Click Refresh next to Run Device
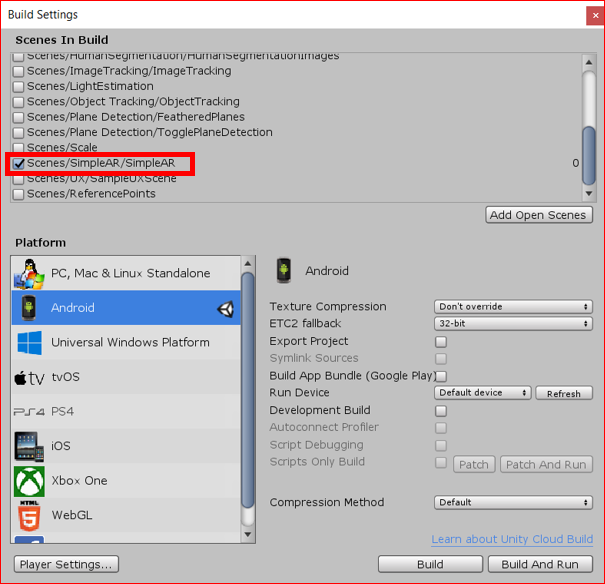 coord(564,393)
